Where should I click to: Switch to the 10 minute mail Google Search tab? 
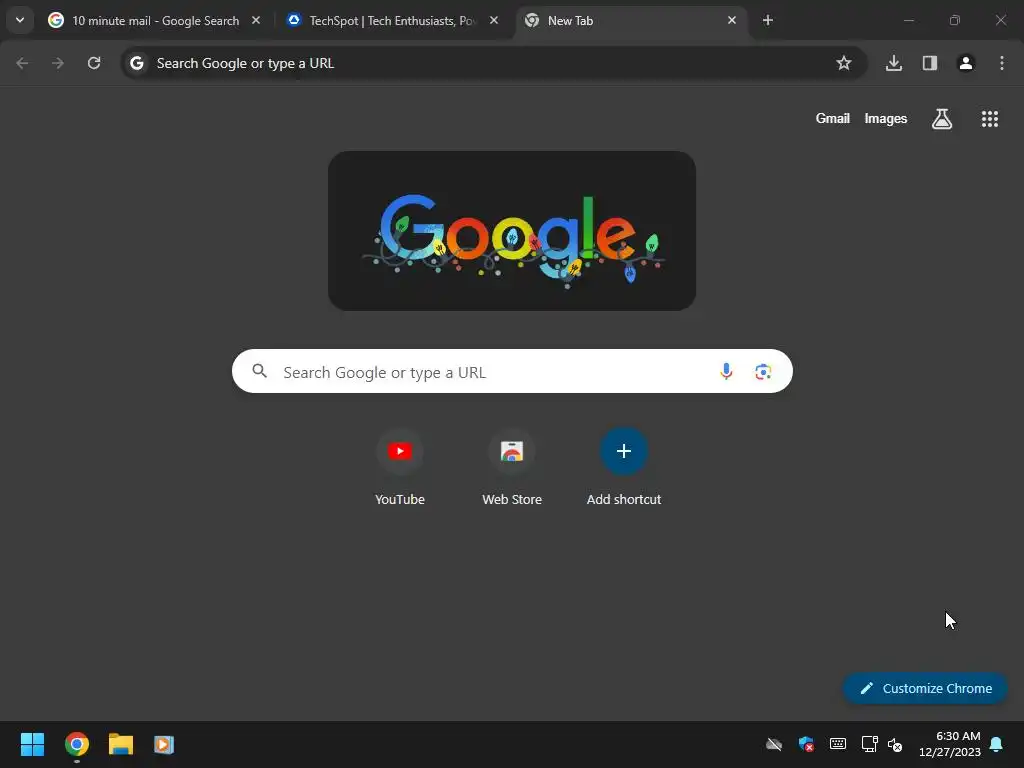[155, 21]
